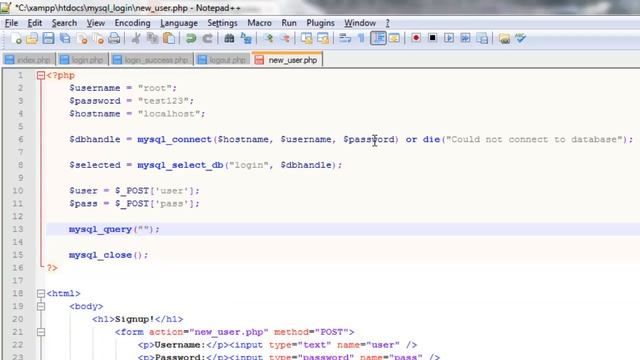640x360 pixels.
Task: Run macro multiple times icon
Action: (465, 38)
